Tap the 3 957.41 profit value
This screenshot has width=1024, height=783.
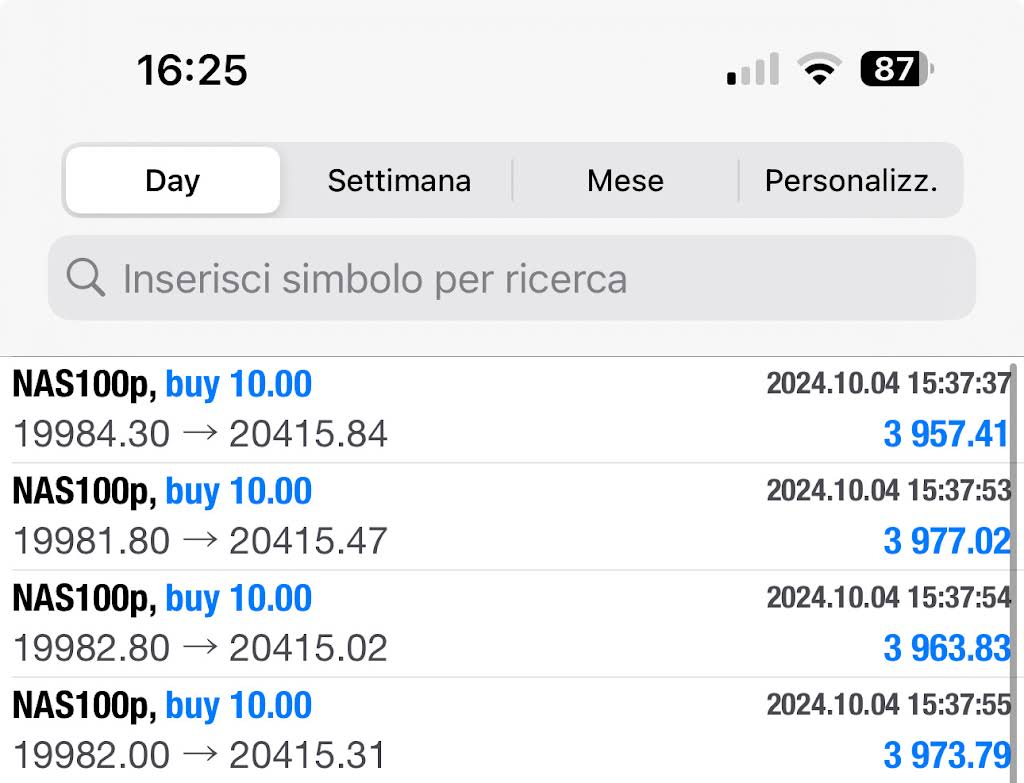pos(946,434)
